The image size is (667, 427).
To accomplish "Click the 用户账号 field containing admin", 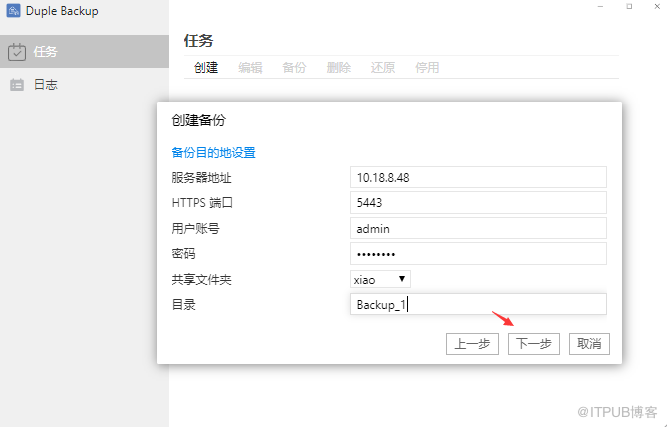I will coord(478,228).
